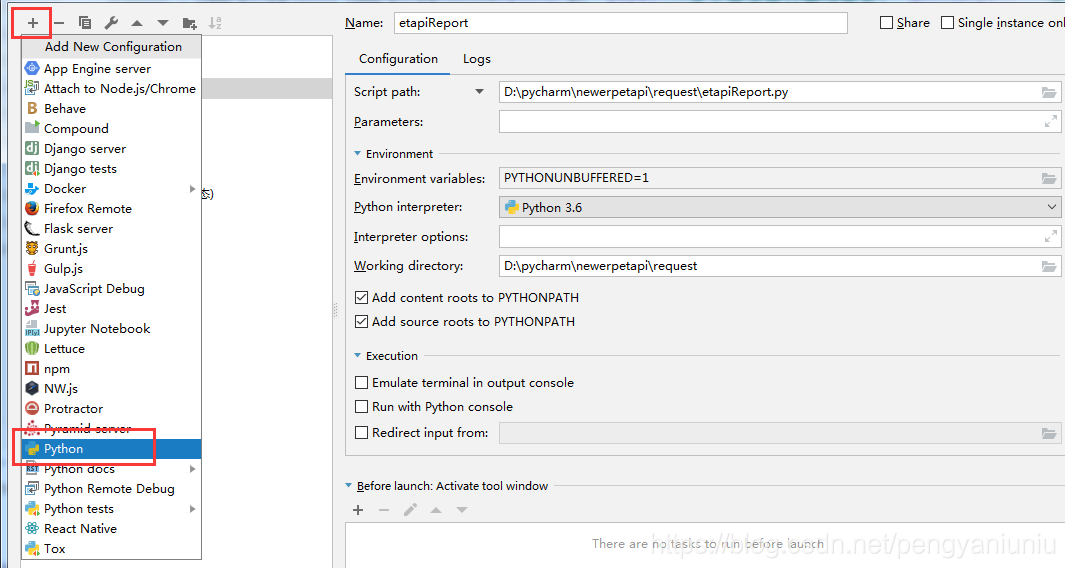Collapse the Before launch section
The image size is (1065, 568).
point(349,486)
